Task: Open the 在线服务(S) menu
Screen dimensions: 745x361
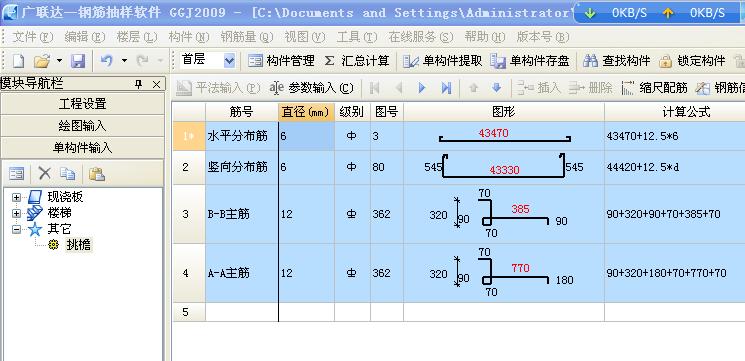Action: 420,37
